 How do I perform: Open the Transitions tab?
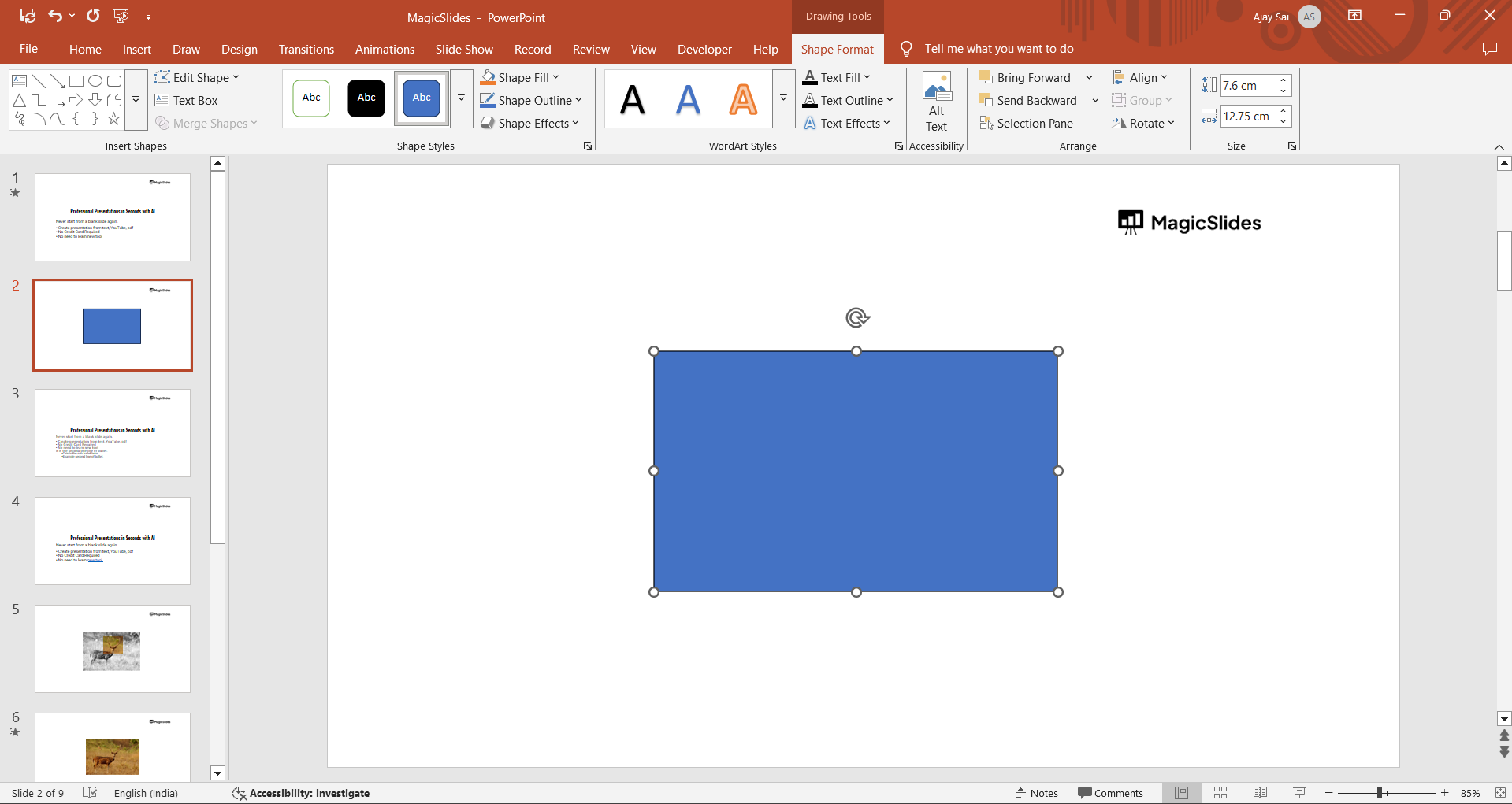(306, 49)
